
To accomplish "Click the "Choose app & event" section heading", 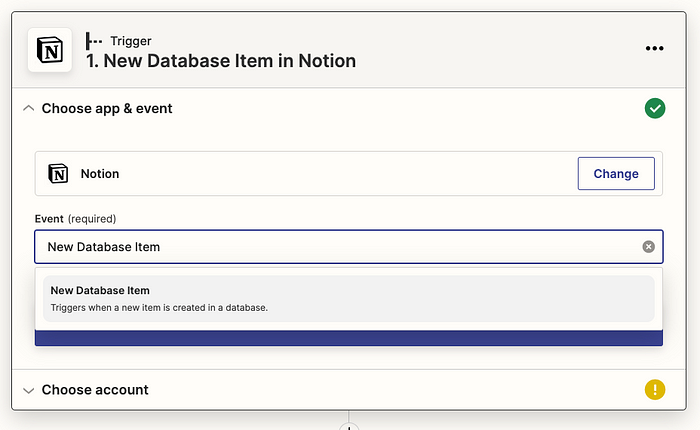I will coord(107,109).
